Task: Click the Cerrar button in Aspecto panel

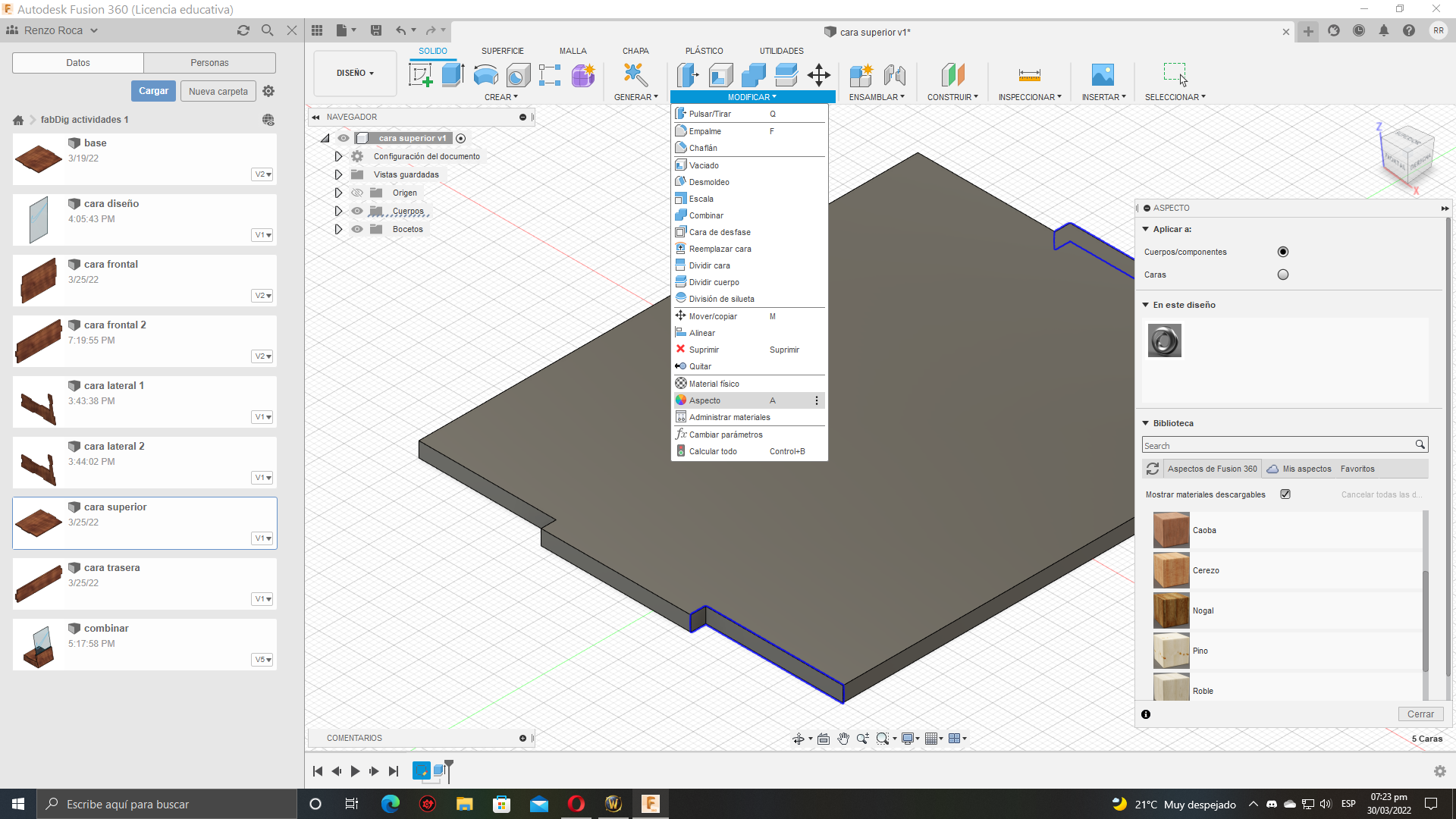Action: [1420, 714]
